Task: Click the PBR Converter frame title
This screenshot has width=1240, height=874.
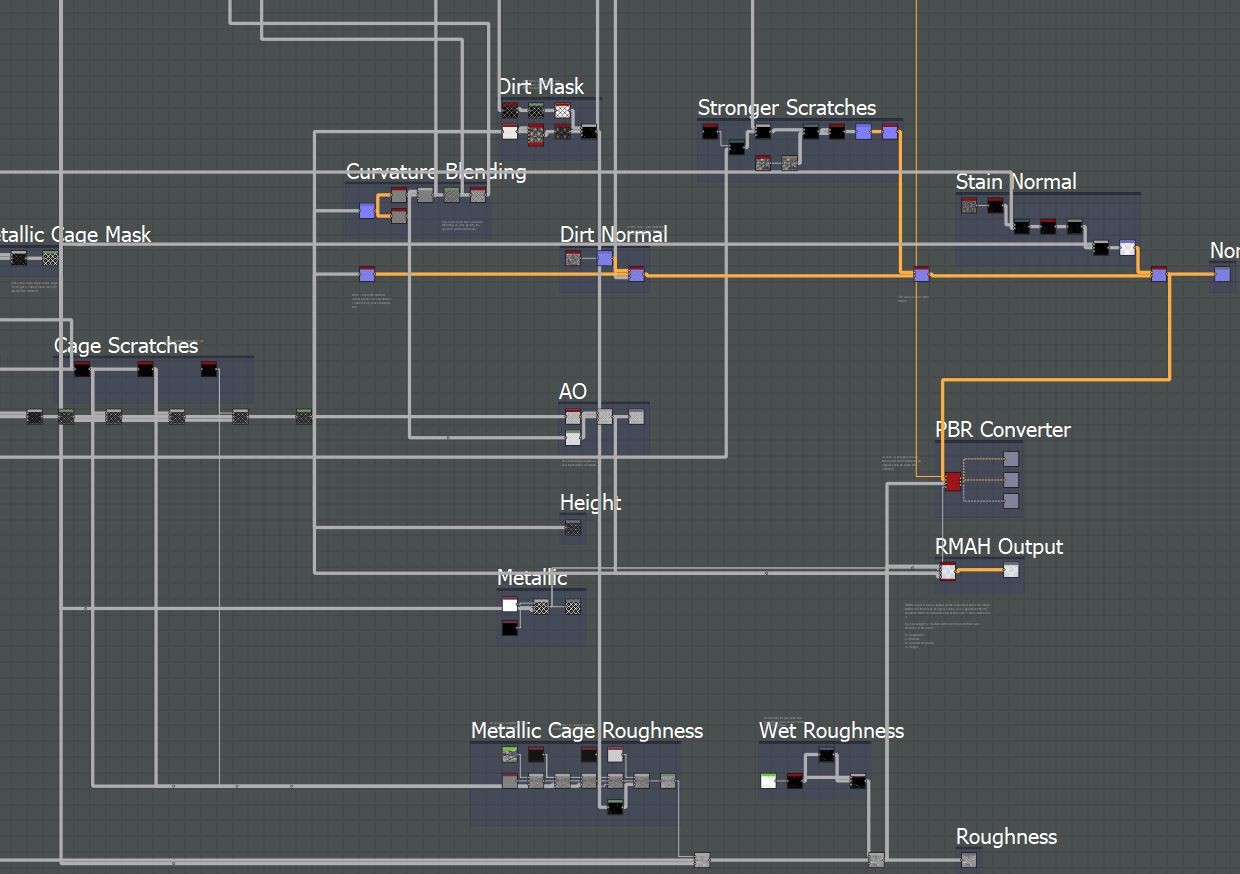Action: coord(1003,430)
